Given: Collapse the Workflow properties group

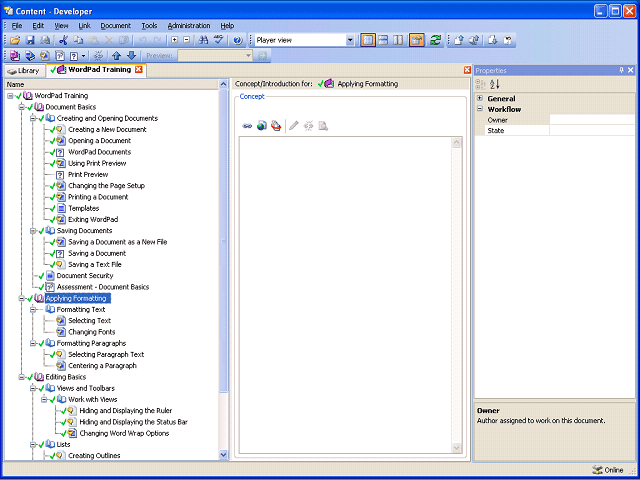Looking at the screenshot, I should pos(480,109).
